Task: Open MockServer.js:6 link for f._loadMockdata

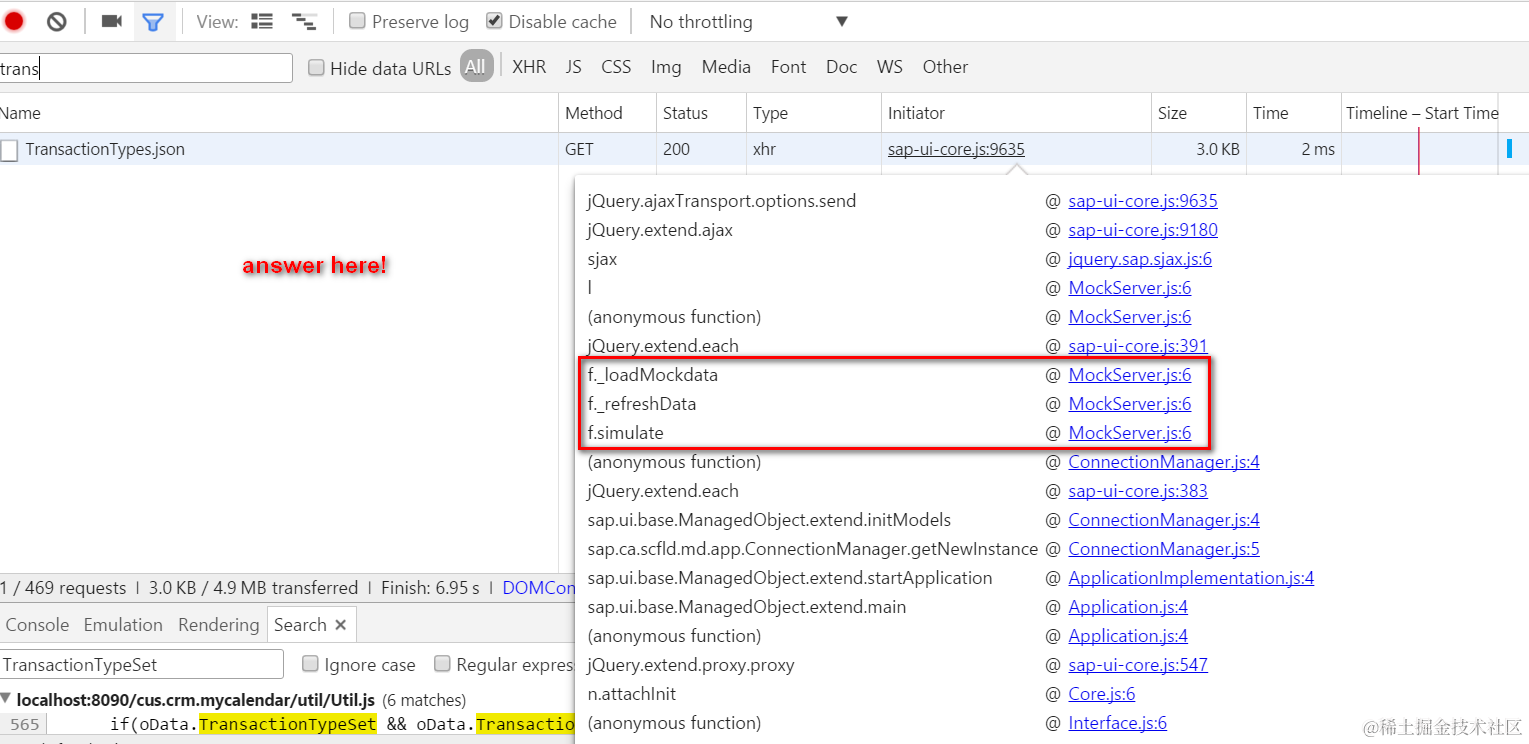Action: (1130, 375)
